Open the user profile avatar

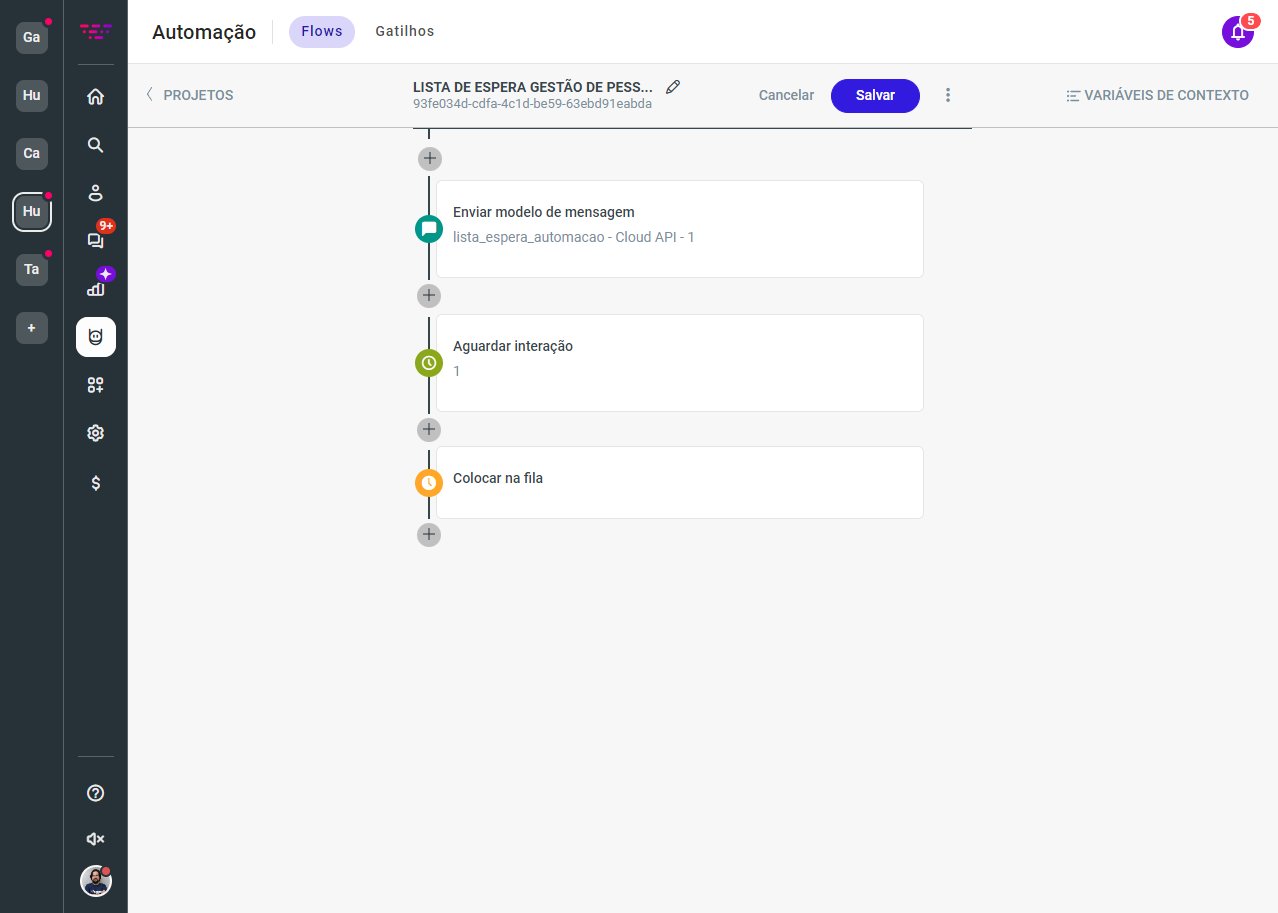(96, 881)
